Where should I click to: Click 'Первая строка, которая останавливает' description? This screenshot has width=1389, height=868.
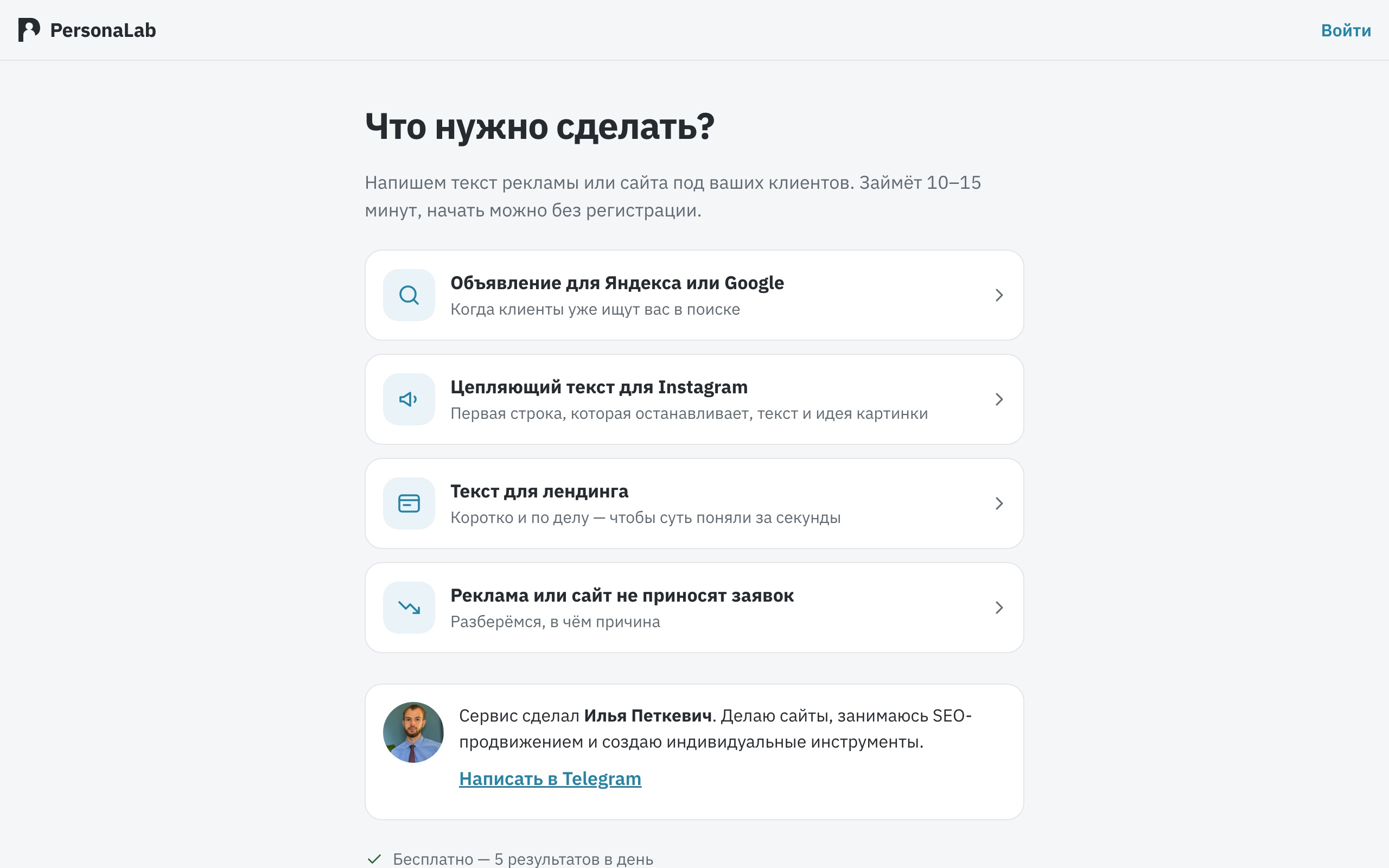(689, 413)
